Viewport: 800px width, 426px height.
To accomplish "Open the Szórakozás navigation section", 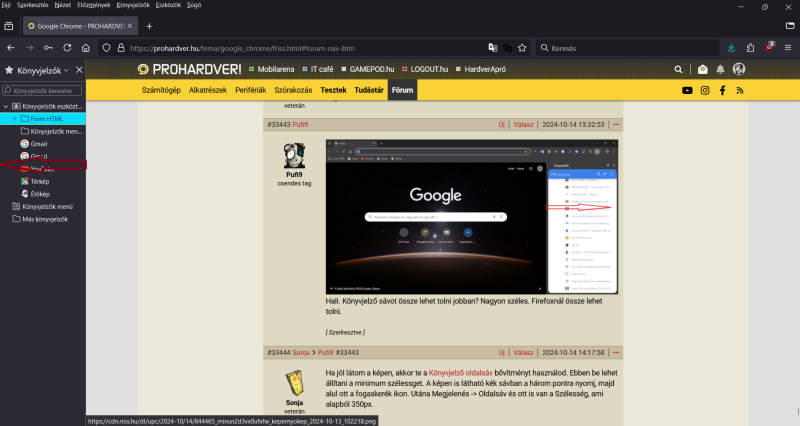I will click(x=293, y=90).
